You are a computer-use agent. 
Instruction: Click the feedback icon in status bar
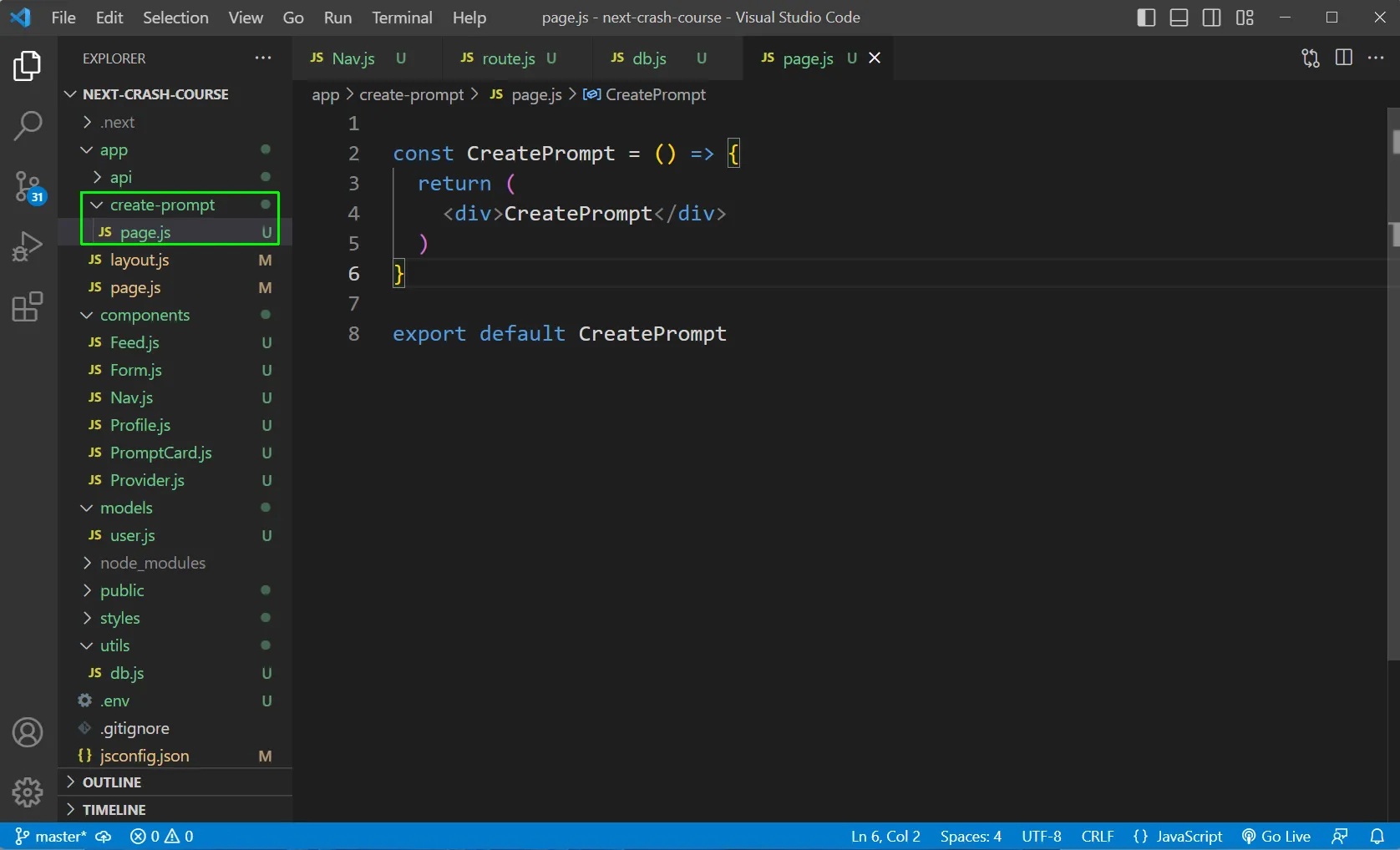1340,836
